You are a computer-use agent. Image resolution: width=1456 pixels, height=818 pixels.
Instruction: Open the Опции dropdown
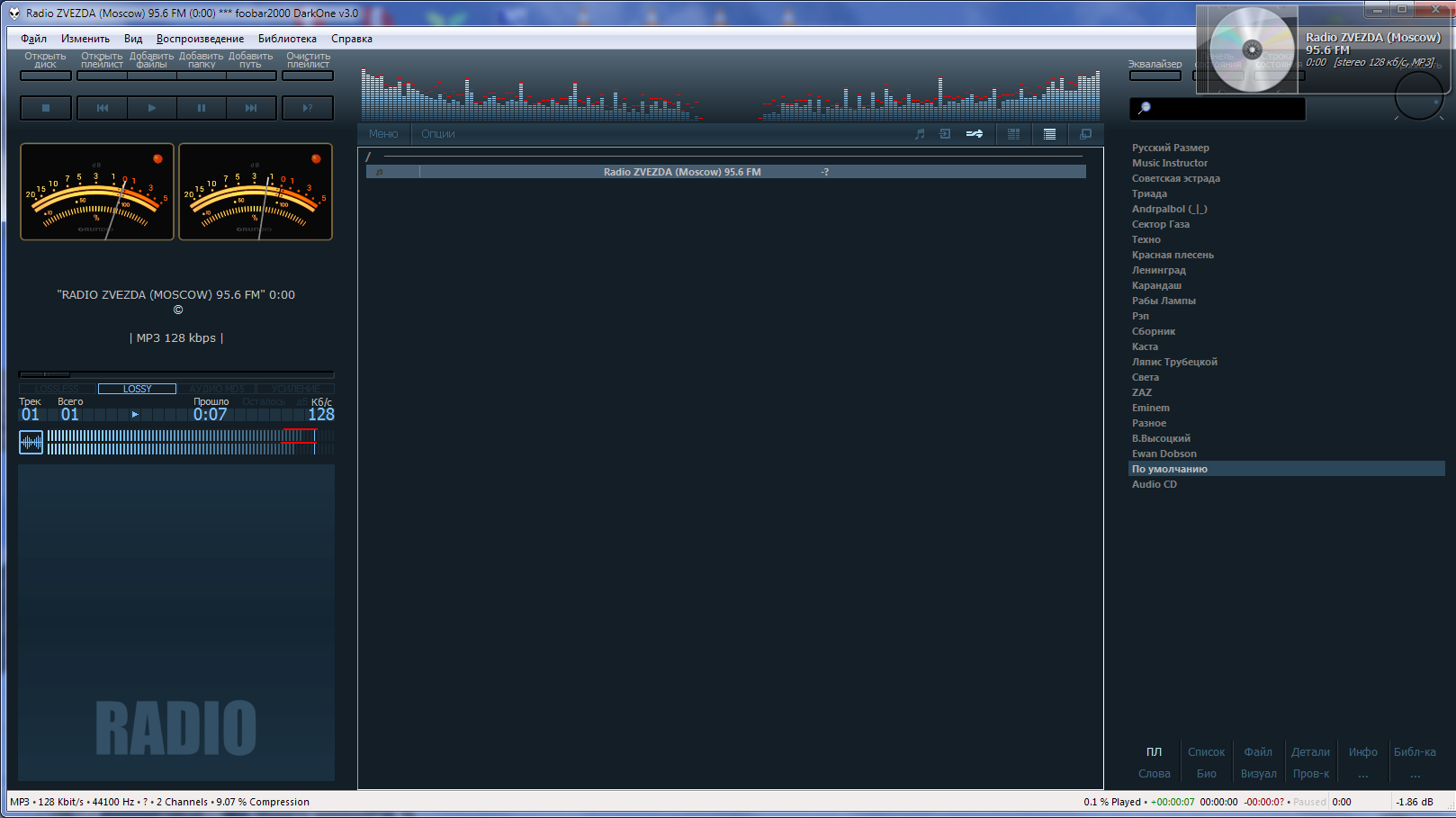(x=438, y=134)
